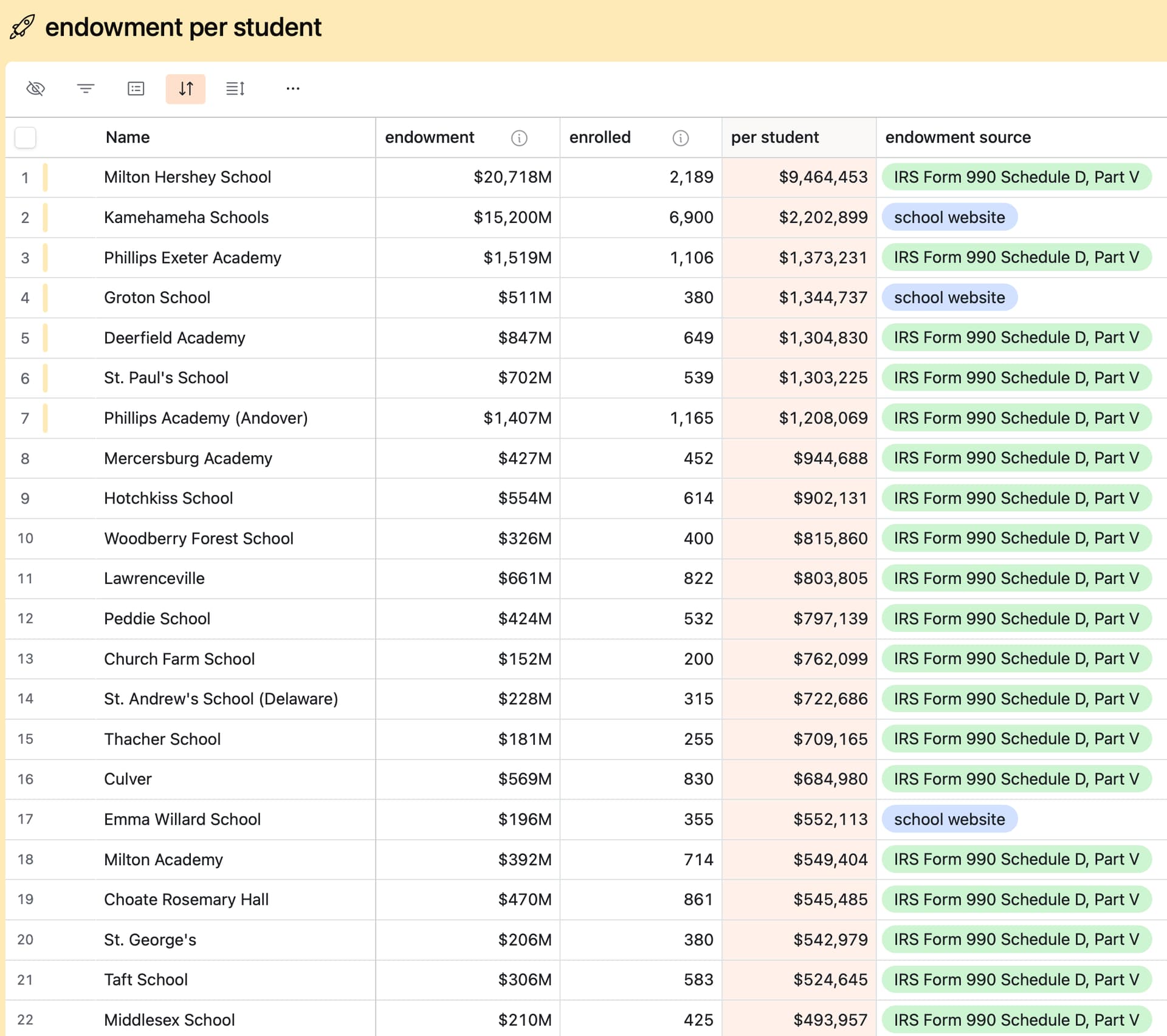Open the row height toolbar icon
The image size is (1167, 1036).
click(235, 89)
